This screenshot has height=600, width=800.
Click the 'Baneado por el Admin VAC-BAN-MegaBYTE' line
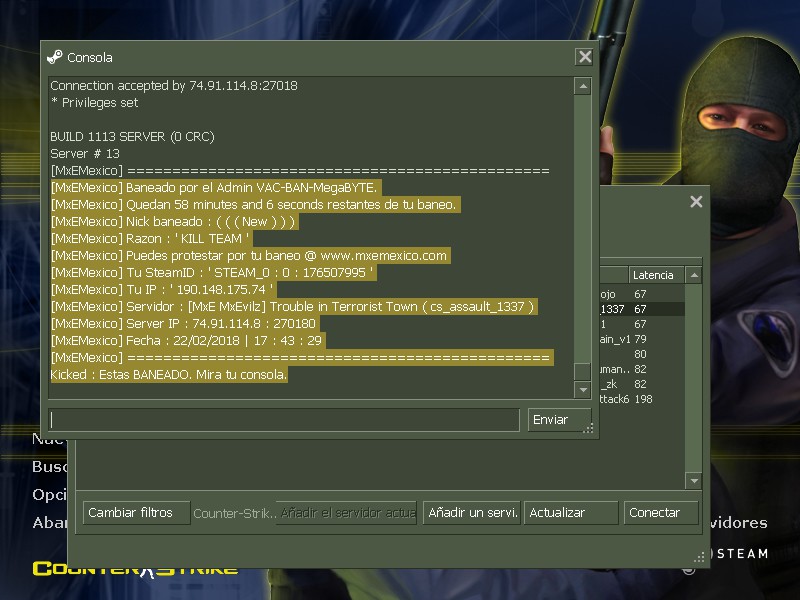[x=215, y=188]
